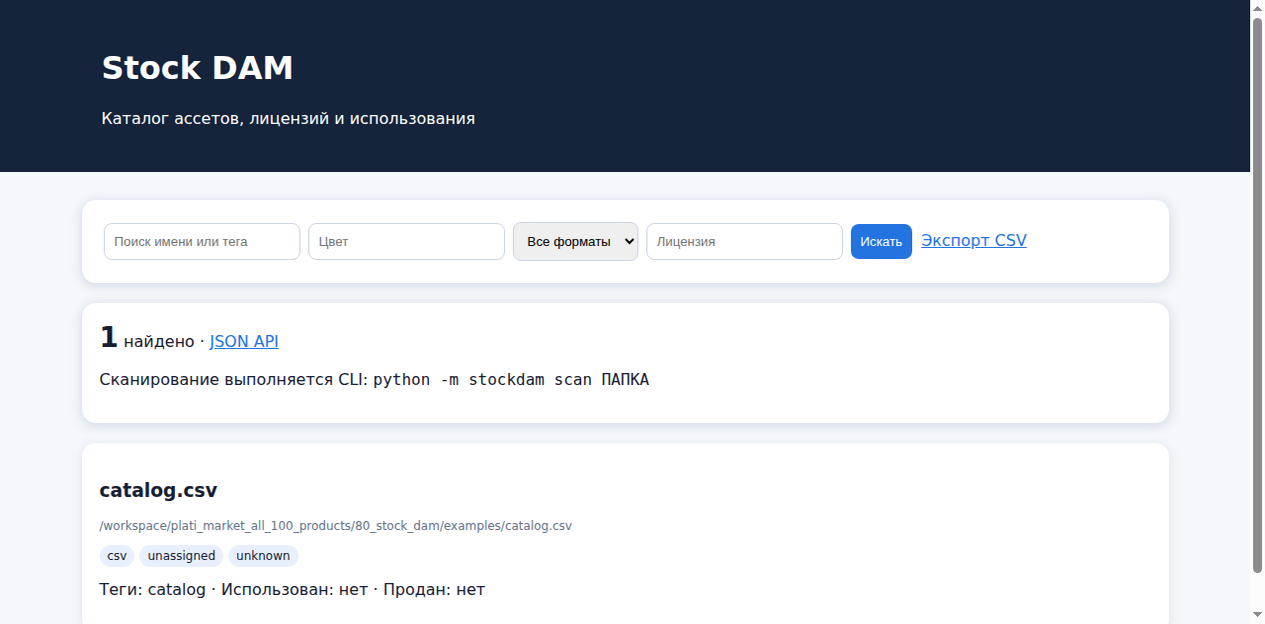
Task: Click the Искать search button
Action: click(881, 241)
